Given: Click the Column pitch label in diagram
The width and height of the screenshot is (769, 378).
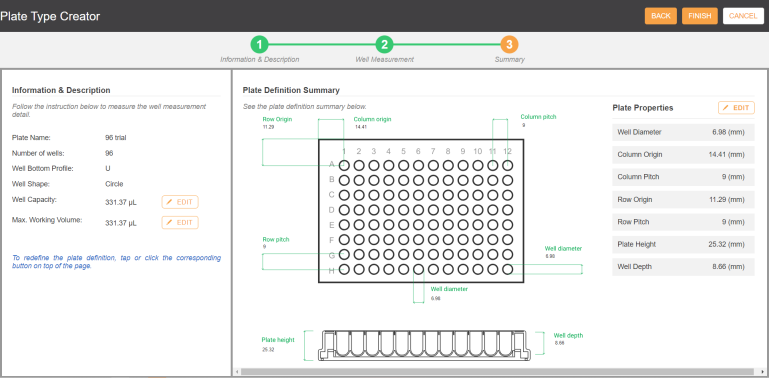Looking at the screenshot, I should pos(538,117).
